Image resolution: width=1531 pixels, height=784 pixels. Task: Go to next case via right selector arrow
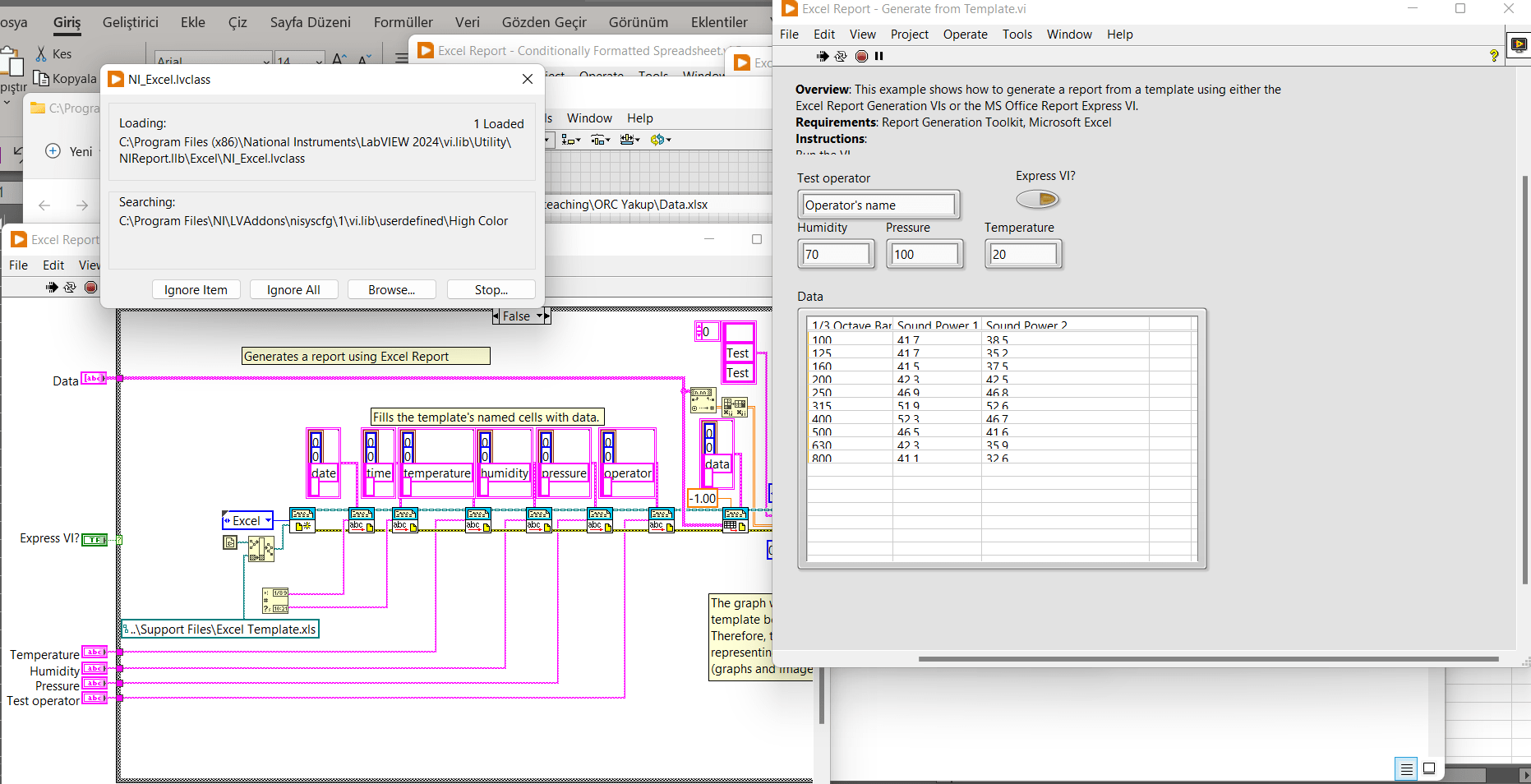pos(547,316)
